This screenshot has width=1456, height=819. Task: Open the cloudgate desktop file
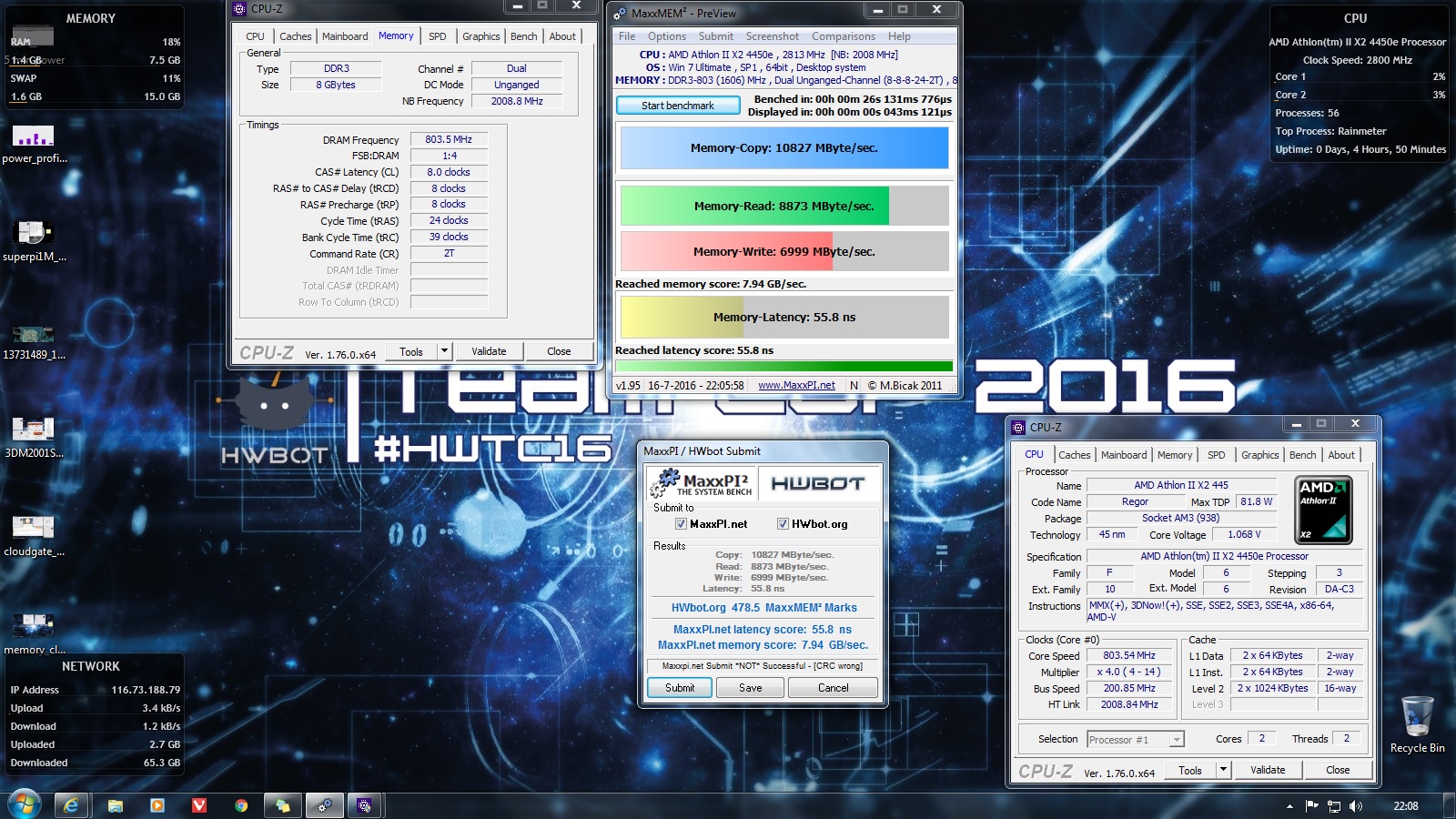tap(34, 537)
